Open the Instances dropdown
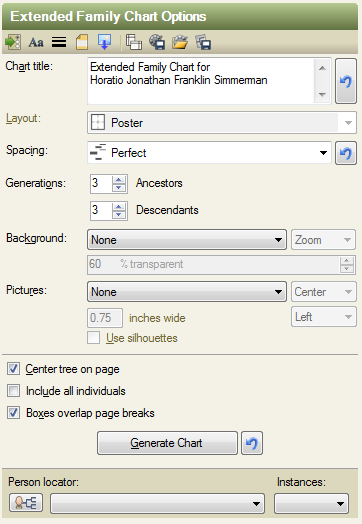 click(312, 503)
